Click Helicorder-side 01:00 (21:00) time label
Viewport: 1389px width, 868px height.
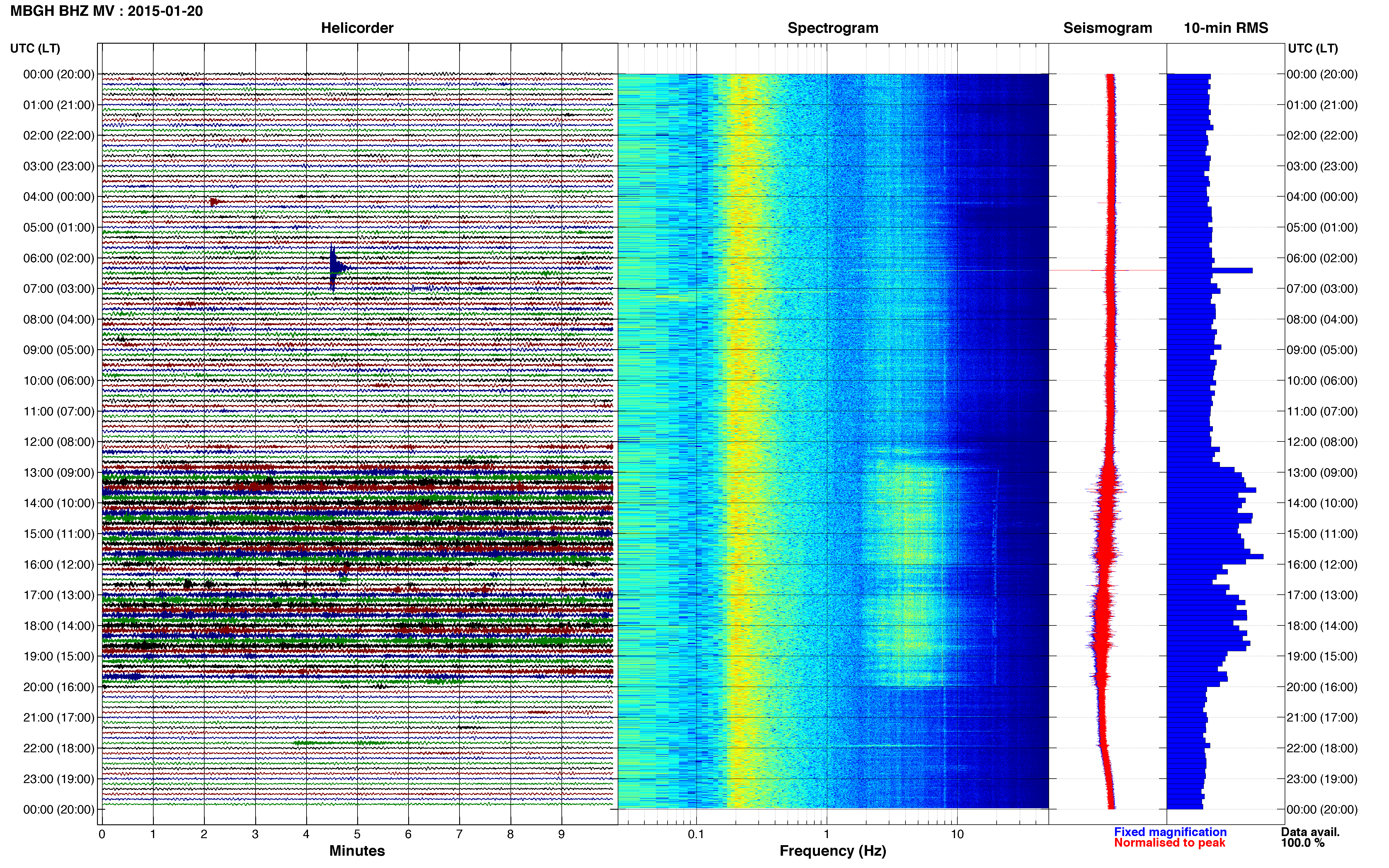59,105
